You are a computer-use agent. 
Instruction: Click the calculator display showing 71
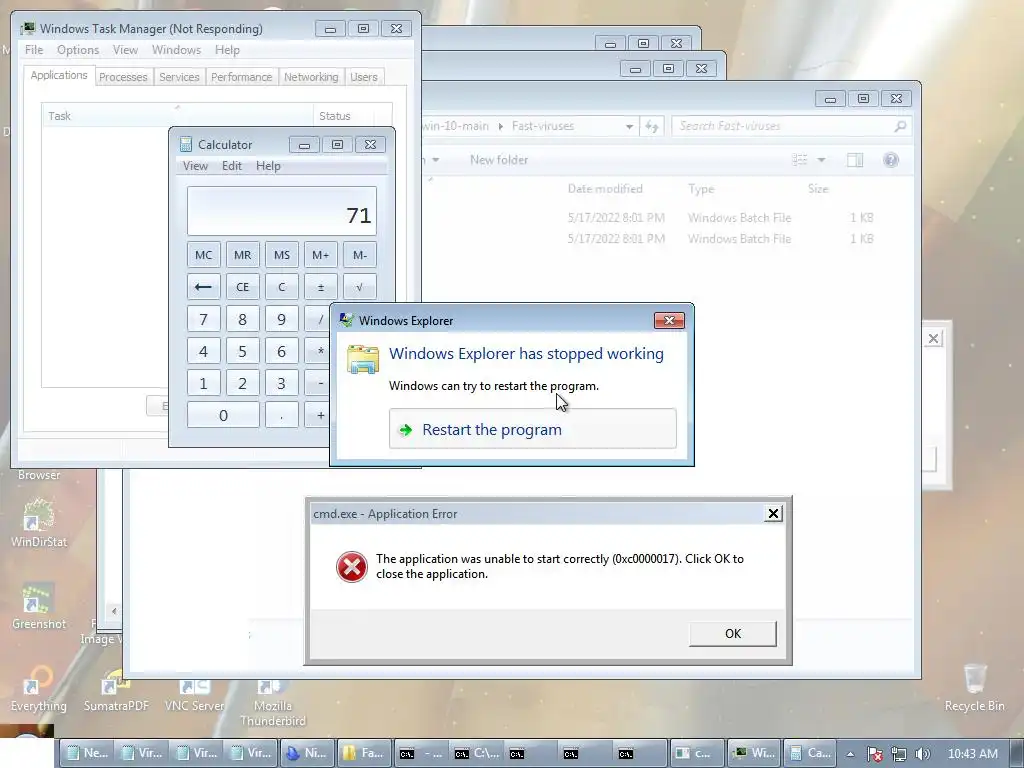(281, 211)
